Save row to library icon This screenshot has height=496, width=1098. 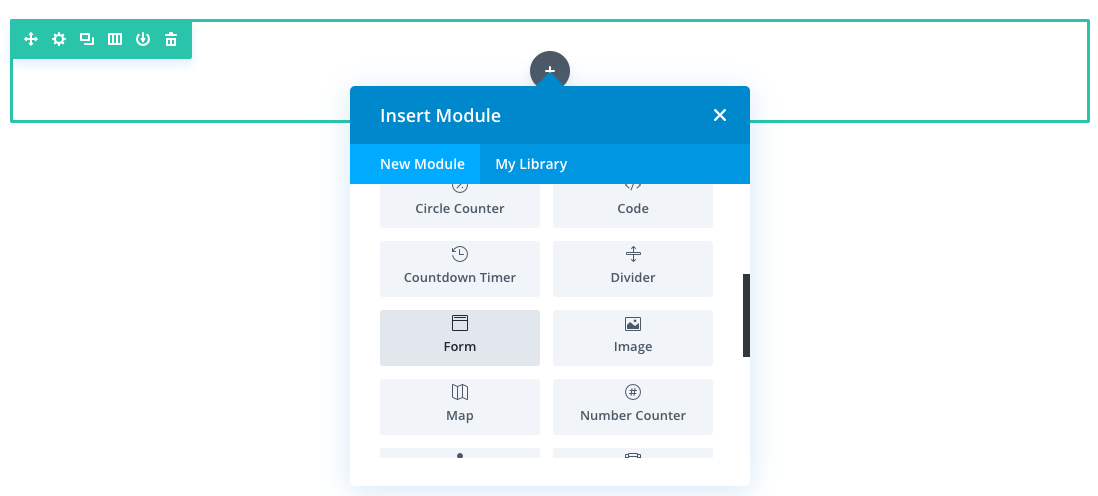tap(143, 39)
